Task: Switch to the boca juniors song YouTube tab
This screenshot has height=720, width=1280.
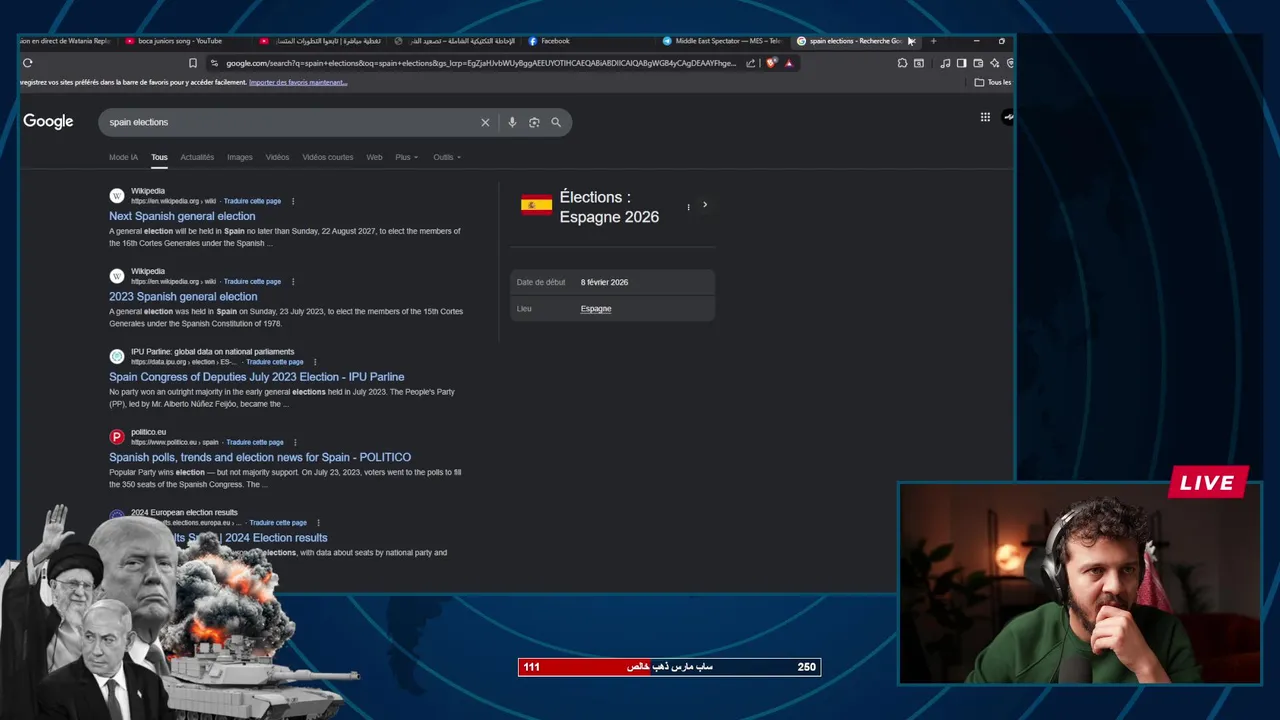Action: coord(180,41)
